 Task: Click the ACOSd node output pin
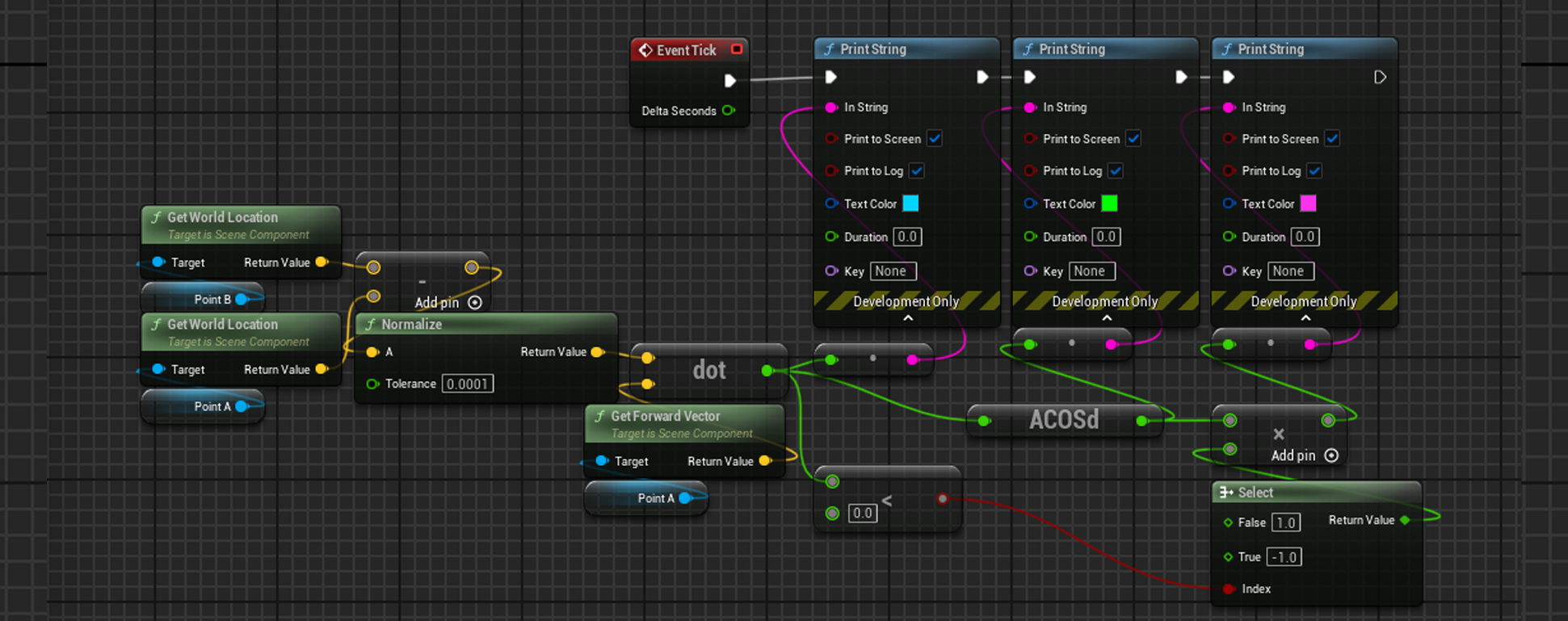(x=1141, y=421)
